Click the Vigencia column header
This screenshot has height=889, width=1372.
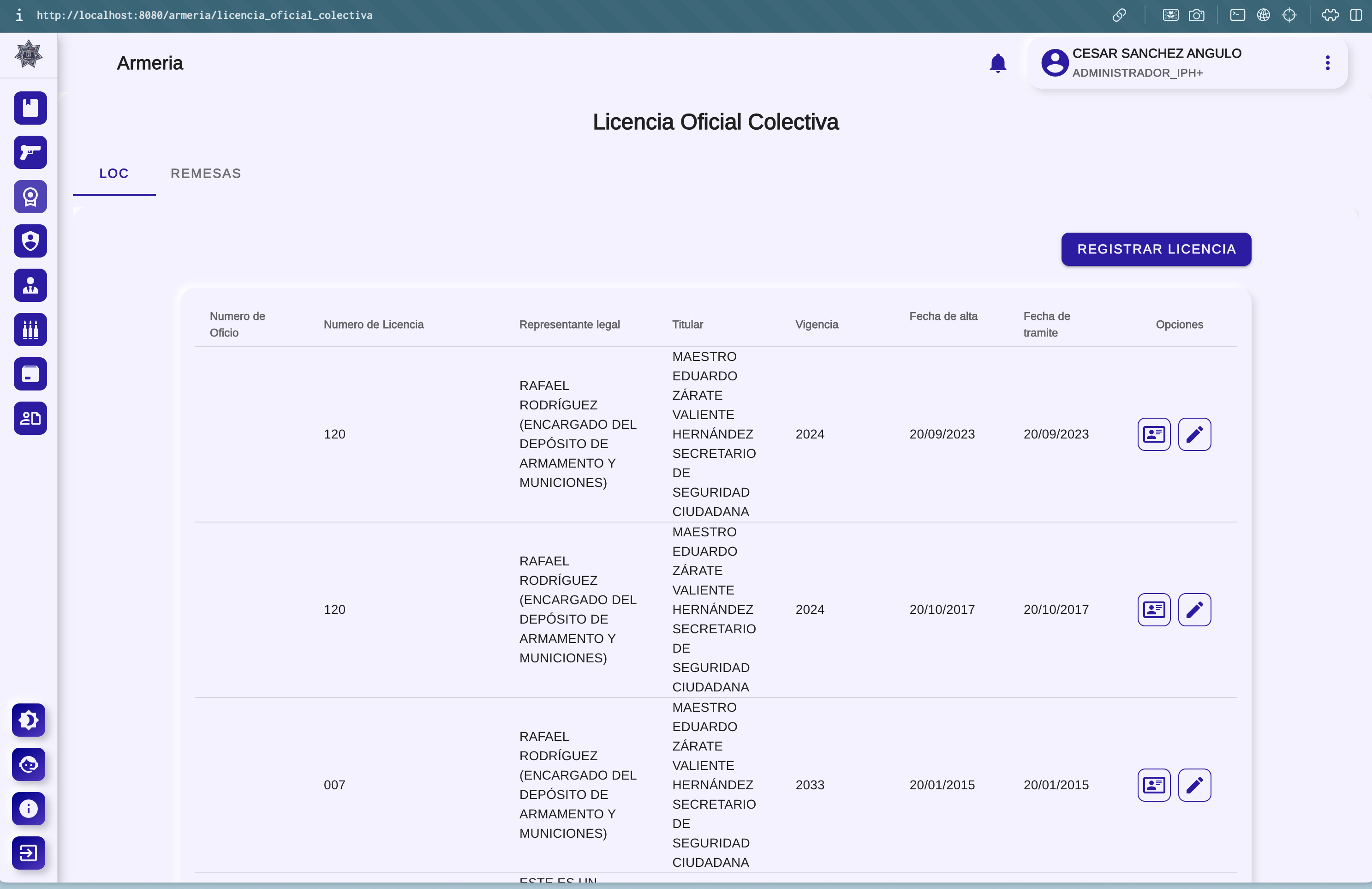pos(816,324)
